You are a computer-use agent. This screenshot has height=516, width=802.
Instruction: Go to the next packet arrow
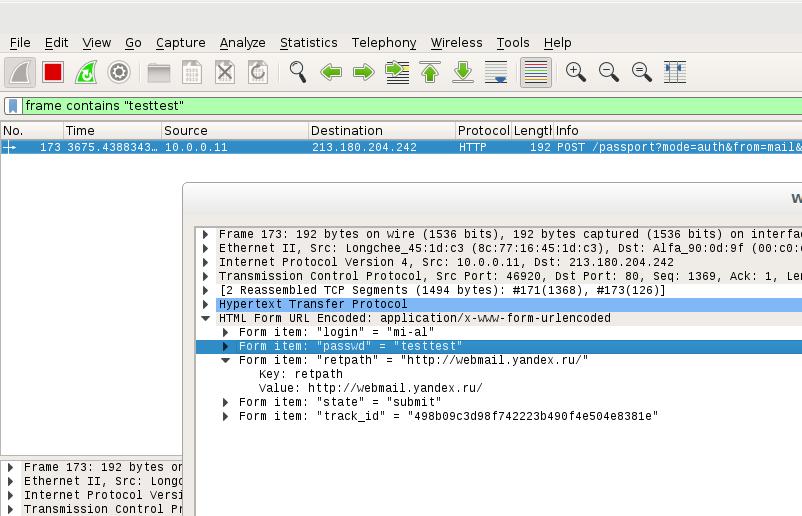point(364,72)
